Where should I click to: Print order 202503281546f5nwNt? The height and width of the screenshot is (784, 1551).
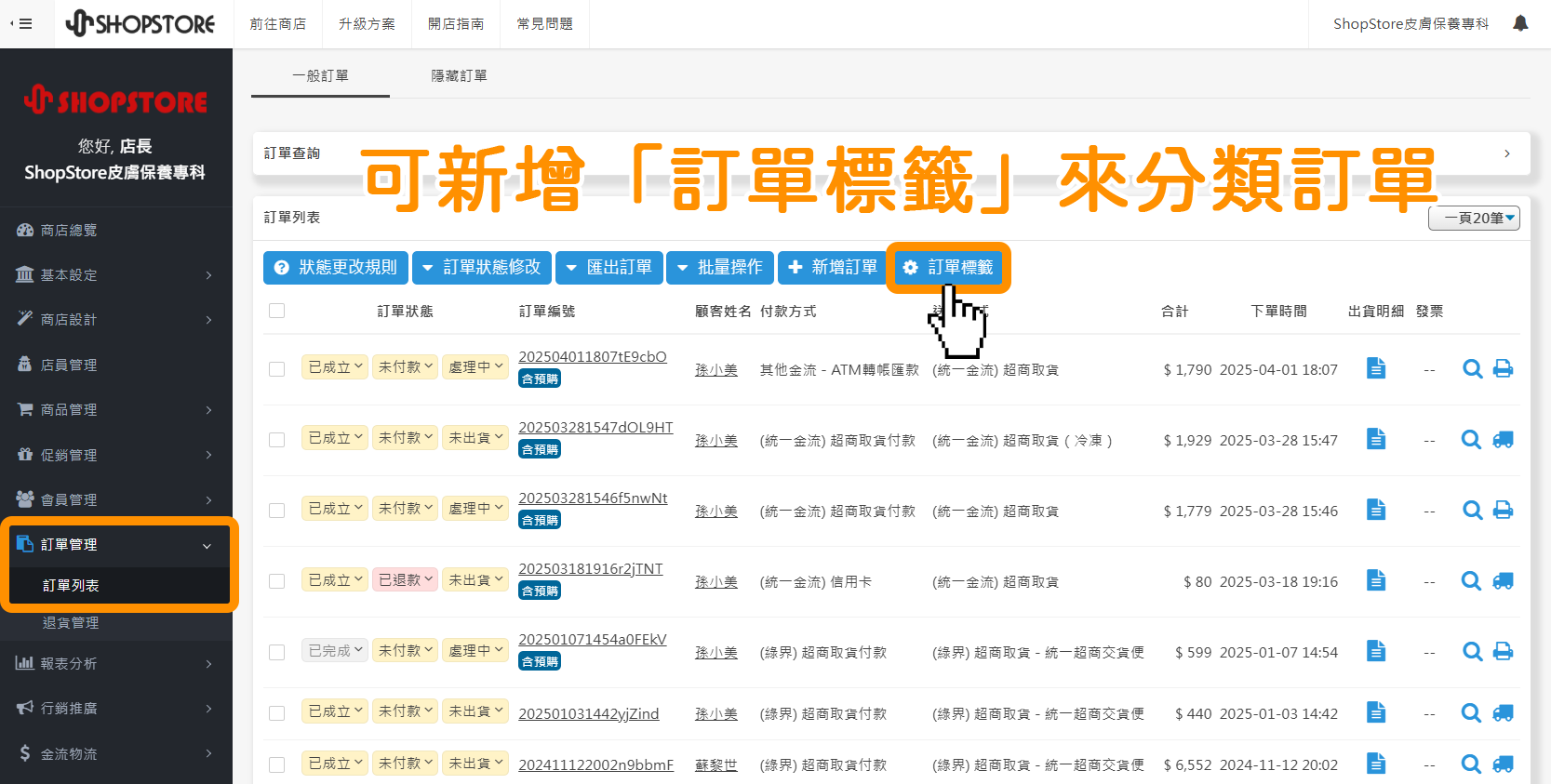click(1503, 511)
